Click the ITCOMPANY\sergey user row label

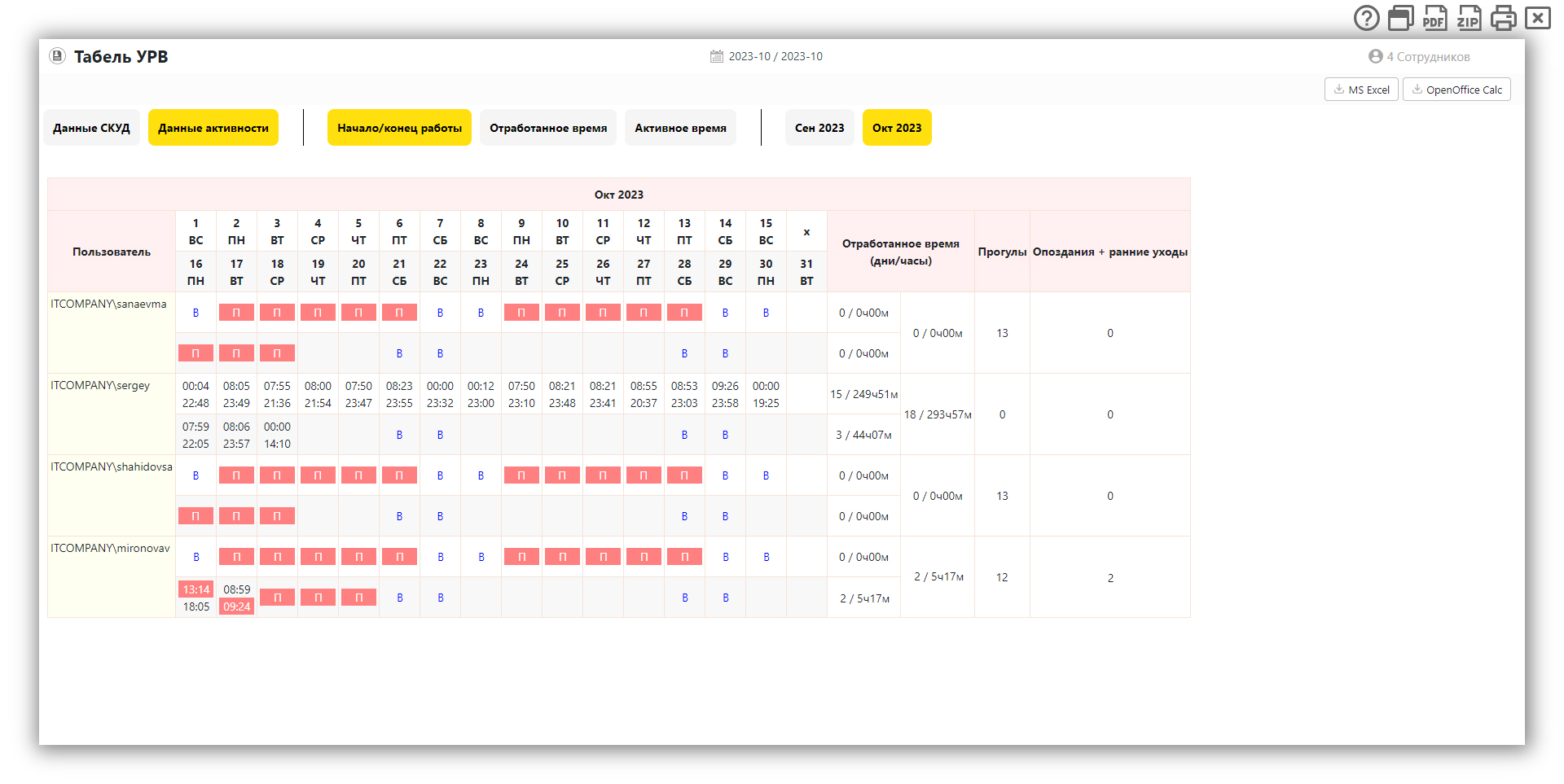pyautogui.click(x=100, y=386)
